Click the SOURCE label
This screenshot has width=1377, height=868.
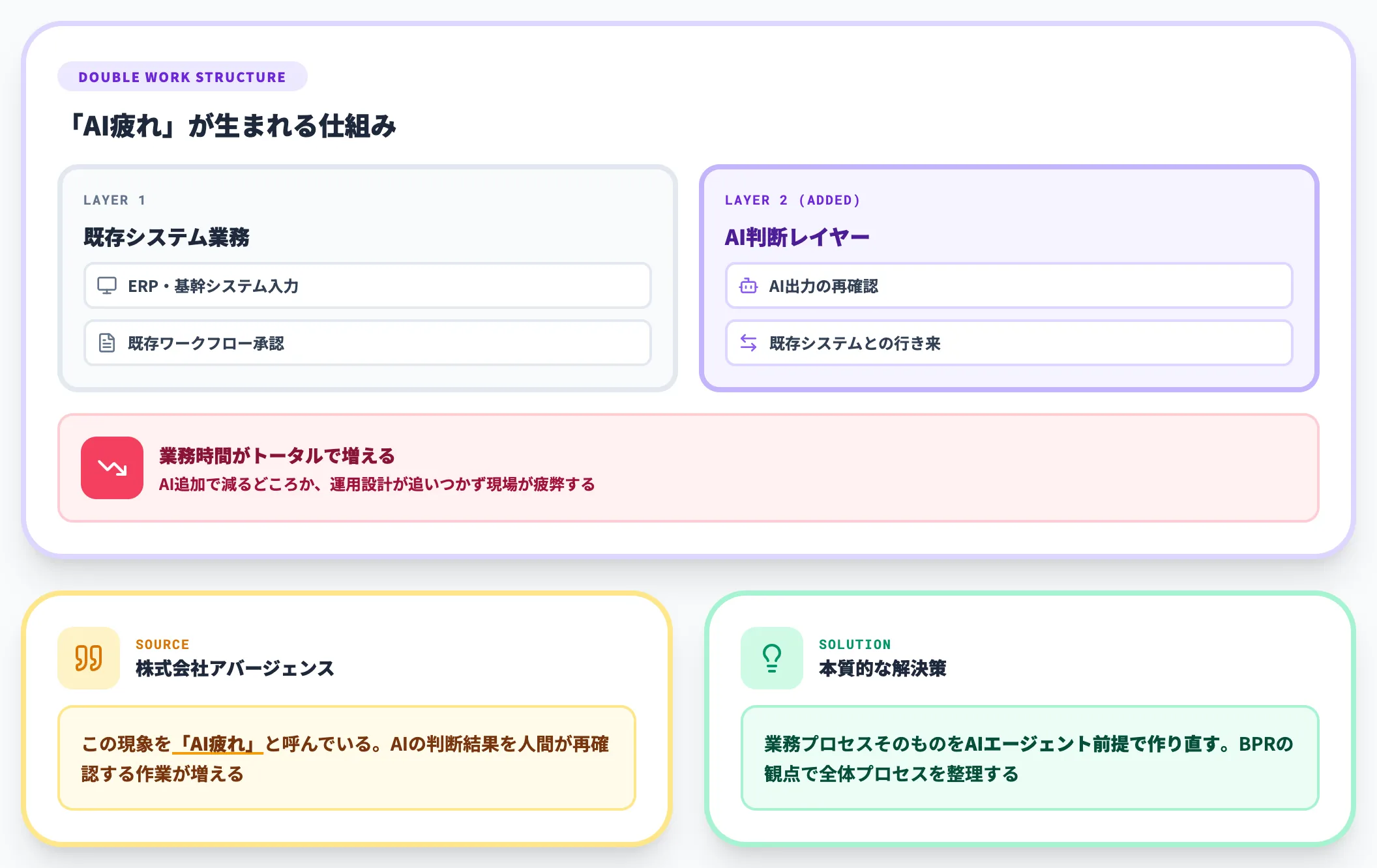tap(162, 644)
